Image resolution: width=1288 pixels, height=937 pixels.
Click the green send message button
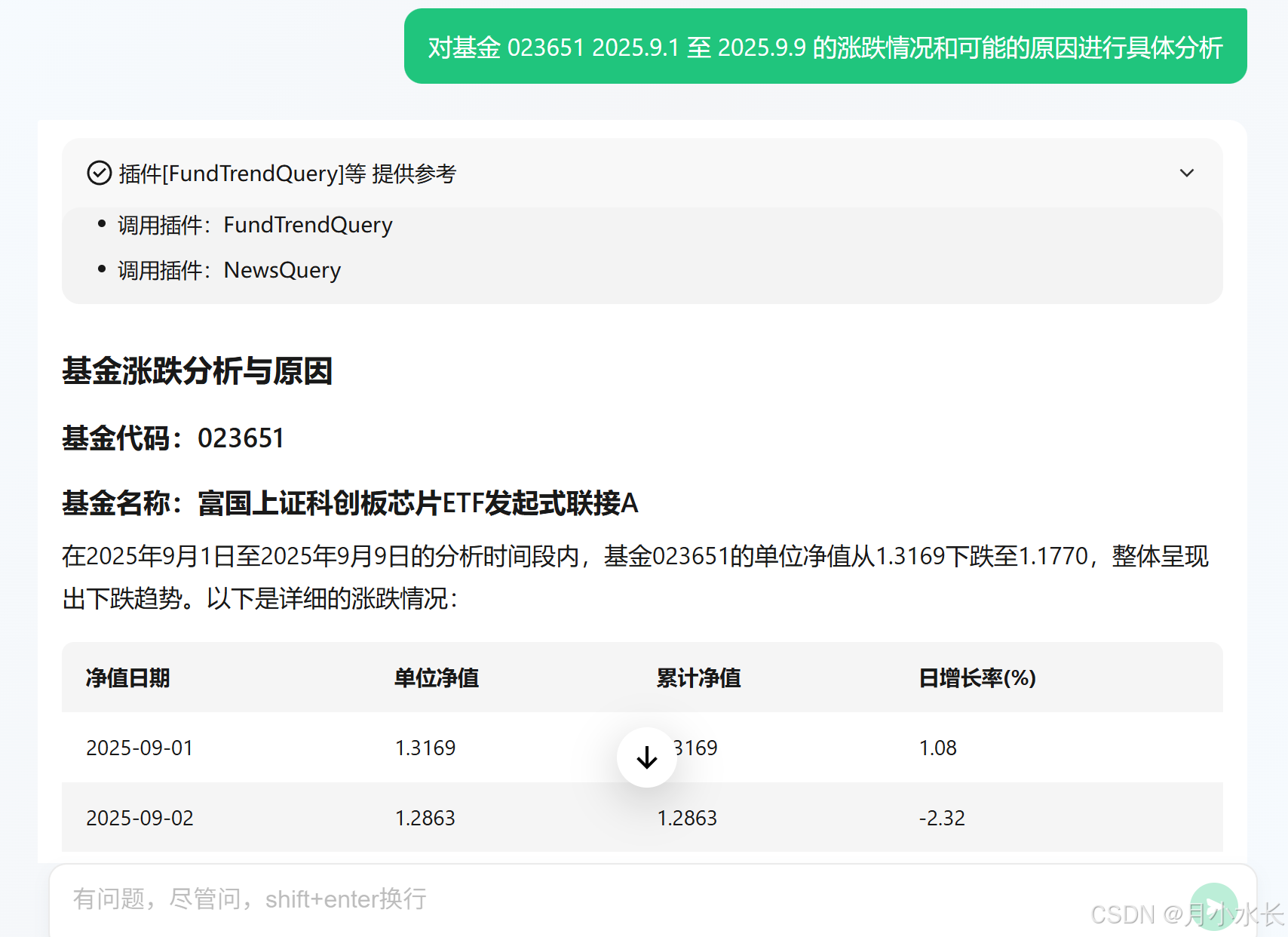[1213, 906]
